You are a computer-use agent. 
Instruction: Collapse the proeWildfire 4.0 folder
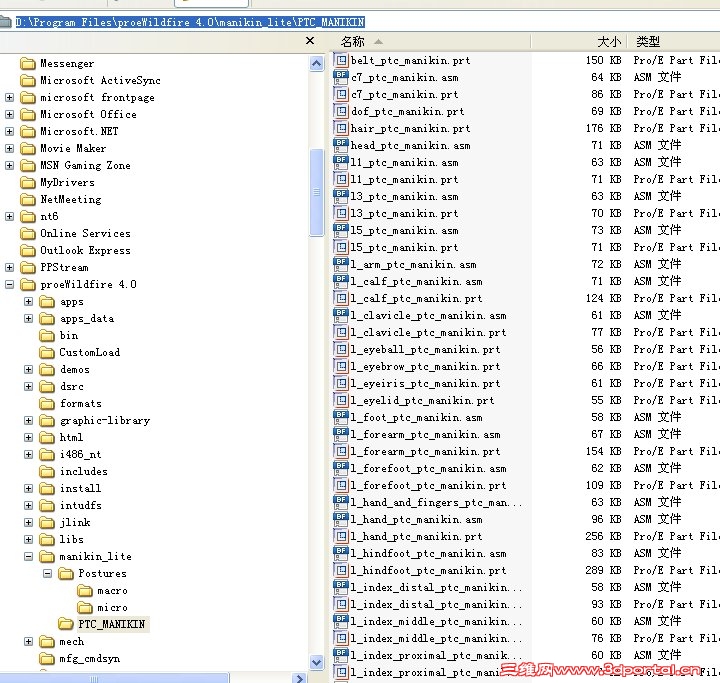(9, 284)
